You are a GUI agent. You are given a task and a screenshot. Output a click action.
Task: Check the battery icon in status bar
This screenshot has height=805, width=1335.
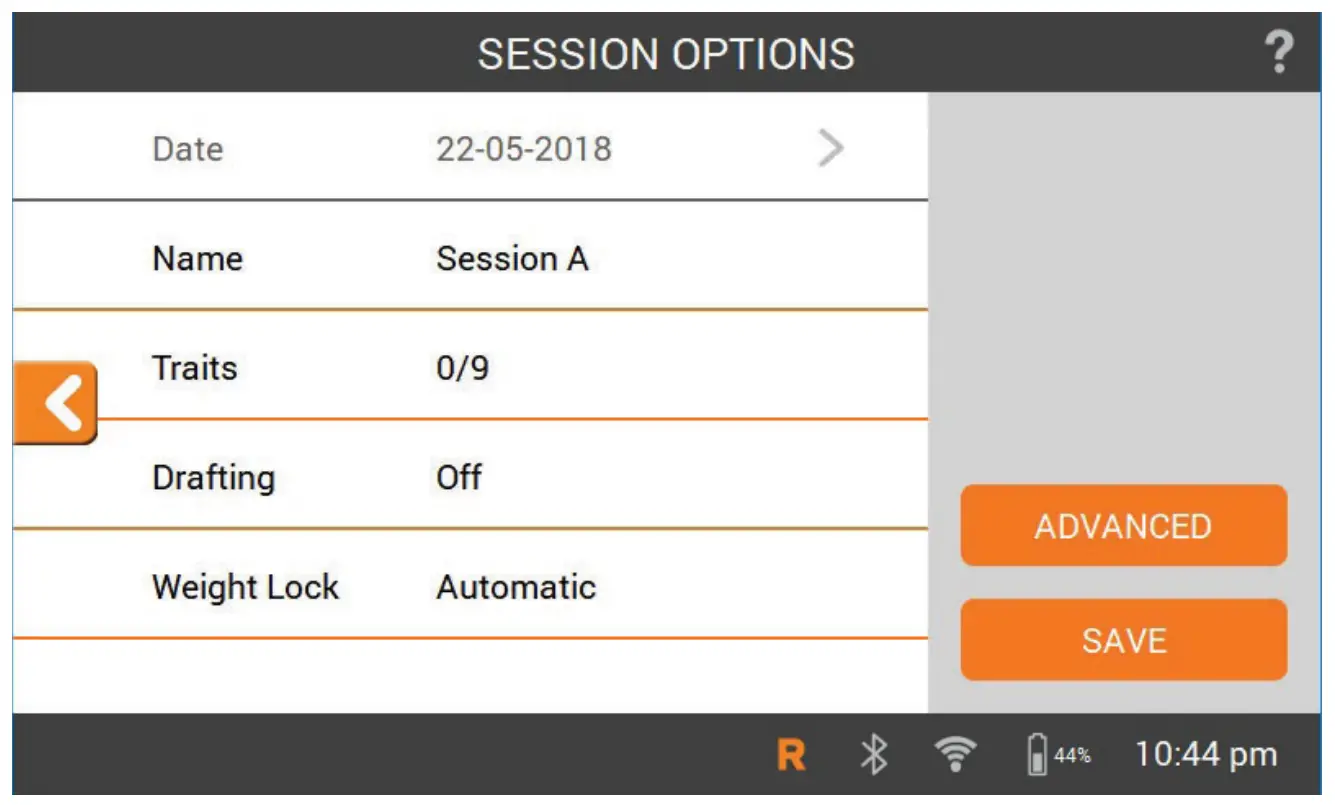pos(1038,755)
